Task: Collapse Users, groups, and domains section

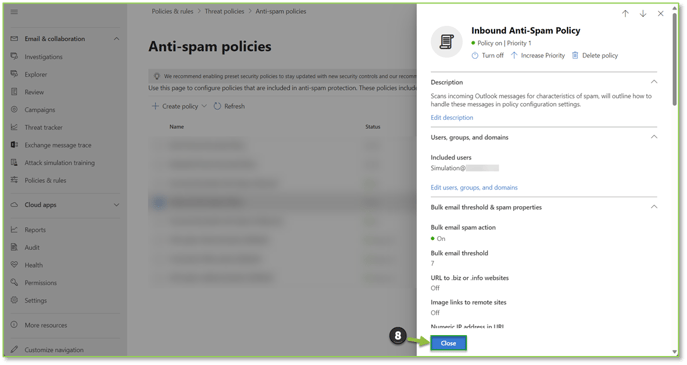Action: pos(654,137)
